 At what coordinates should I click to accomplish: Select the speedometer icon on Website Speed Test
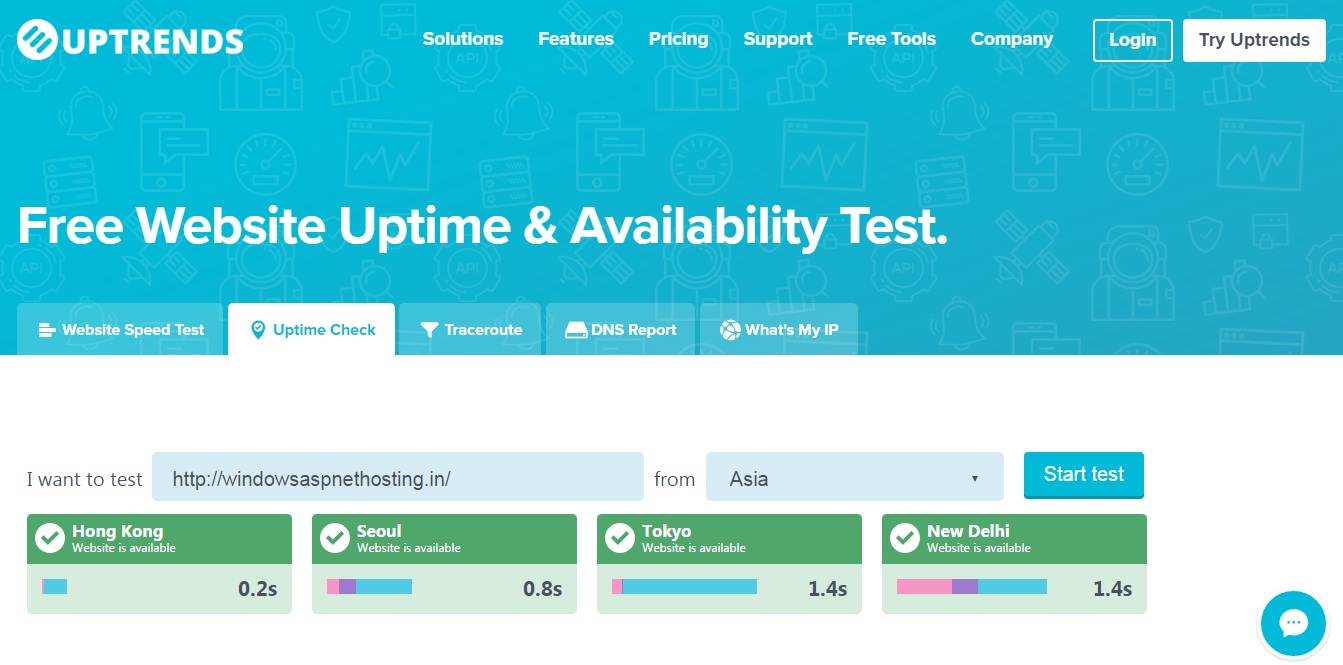pyautogui.click(x=48, y=329)
